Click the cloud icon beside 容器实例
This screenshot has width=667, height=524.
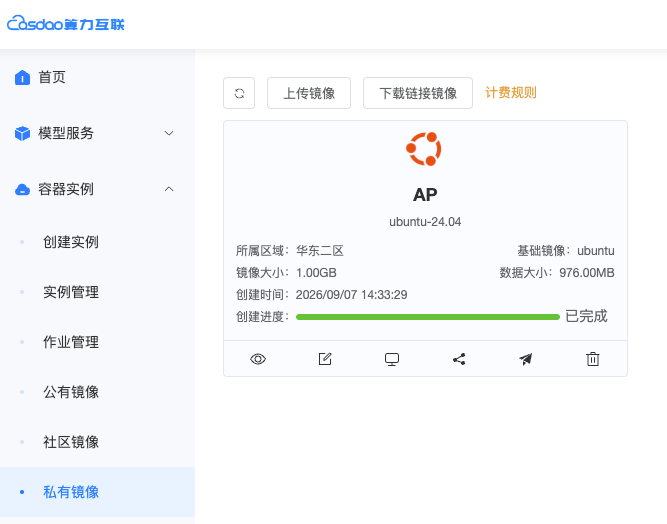tap(22, 189)
